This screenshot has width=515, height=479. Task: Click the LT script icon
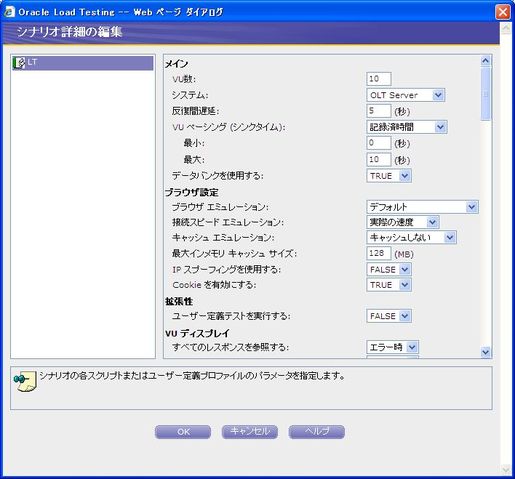tap(19, 63)
